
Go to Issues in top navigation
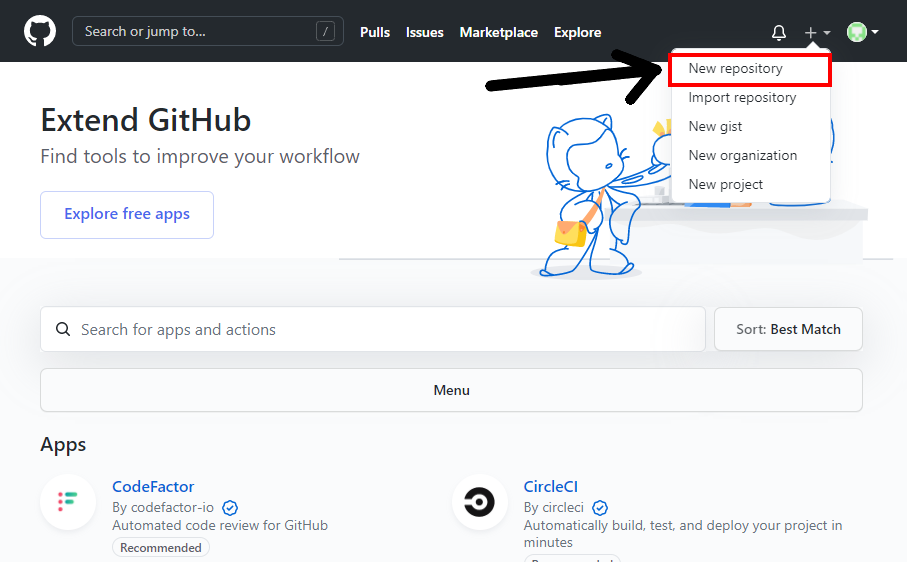pyautogui.click(x=425, y=32)
